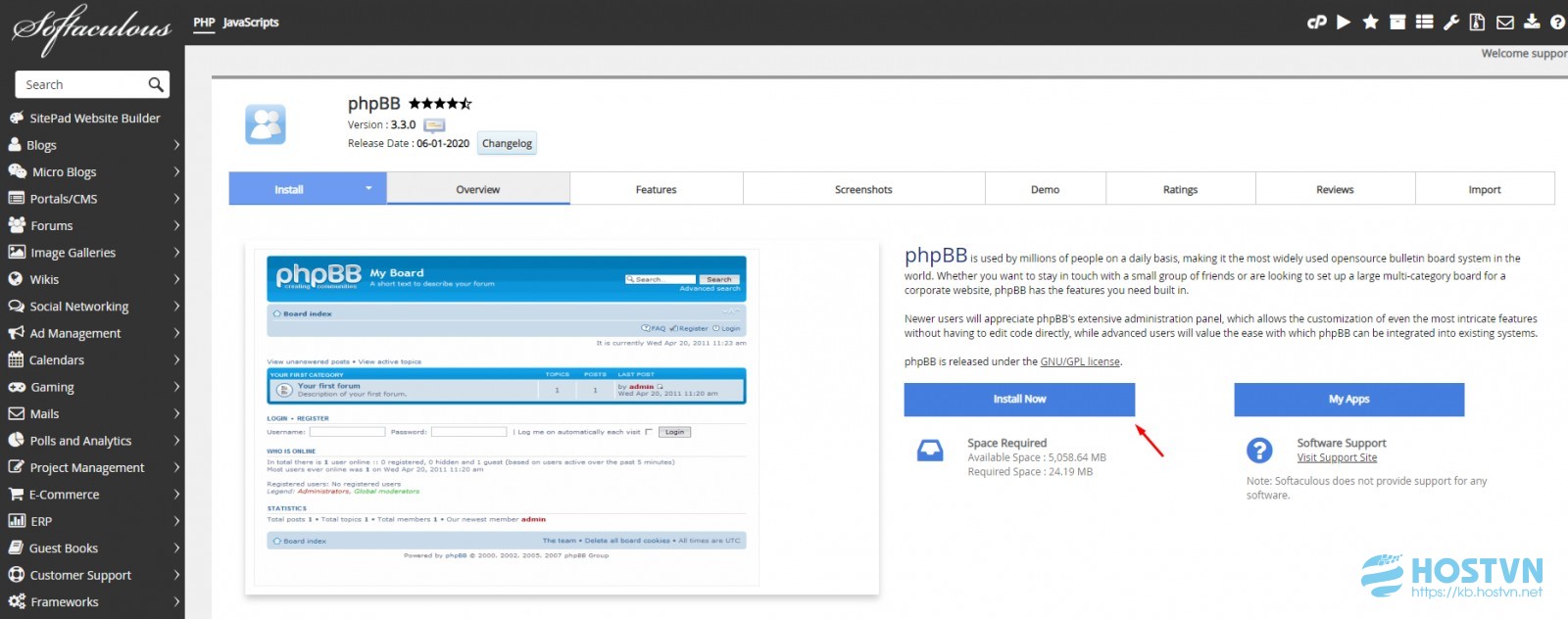
Task: Go to the Ratings tab
Action: pyautogui.click(x=1180, y=189)
